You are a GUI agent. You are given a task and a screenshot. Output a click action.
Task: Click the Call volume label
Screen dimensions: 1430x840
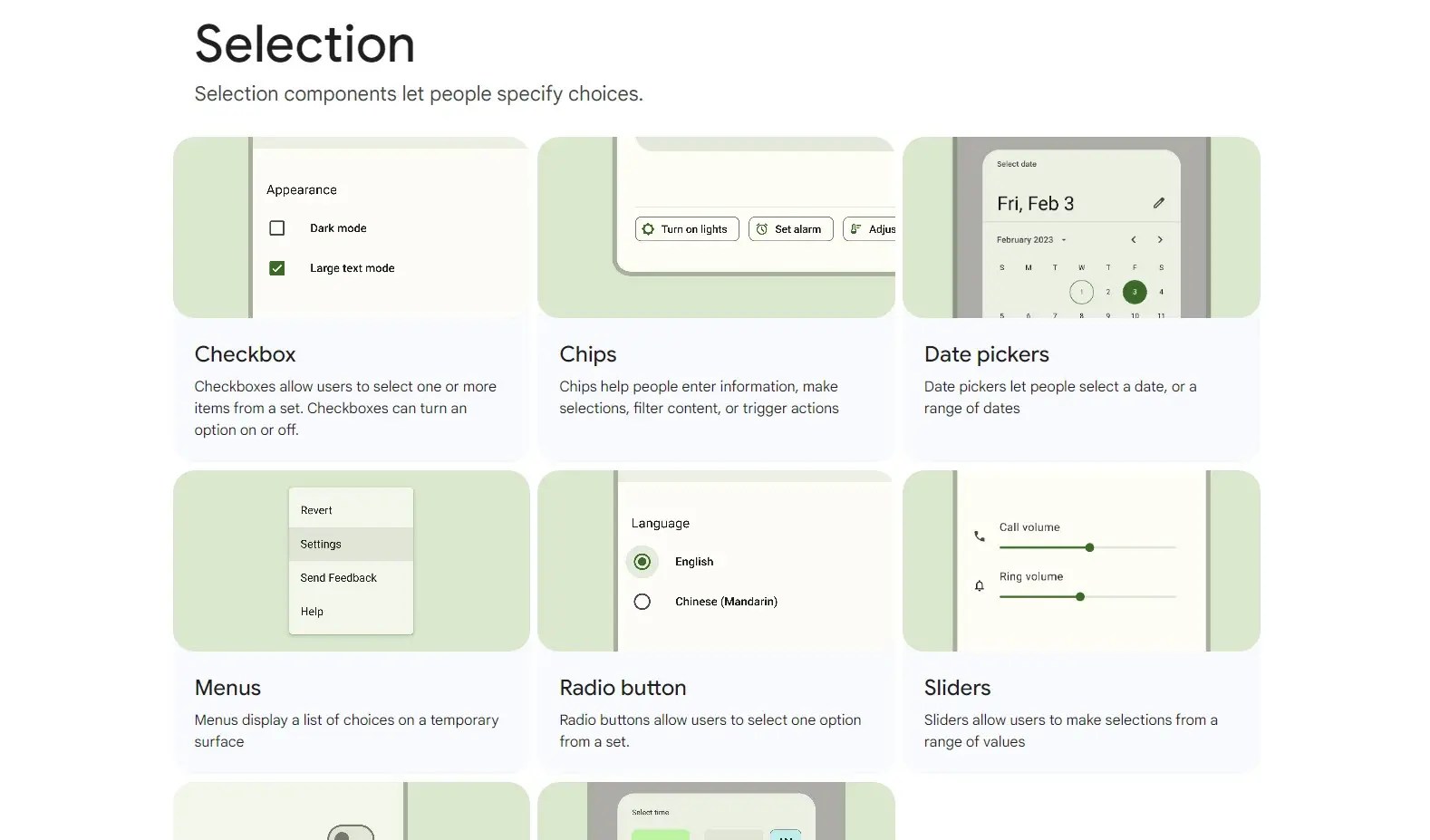click(x=1029, y=526)
